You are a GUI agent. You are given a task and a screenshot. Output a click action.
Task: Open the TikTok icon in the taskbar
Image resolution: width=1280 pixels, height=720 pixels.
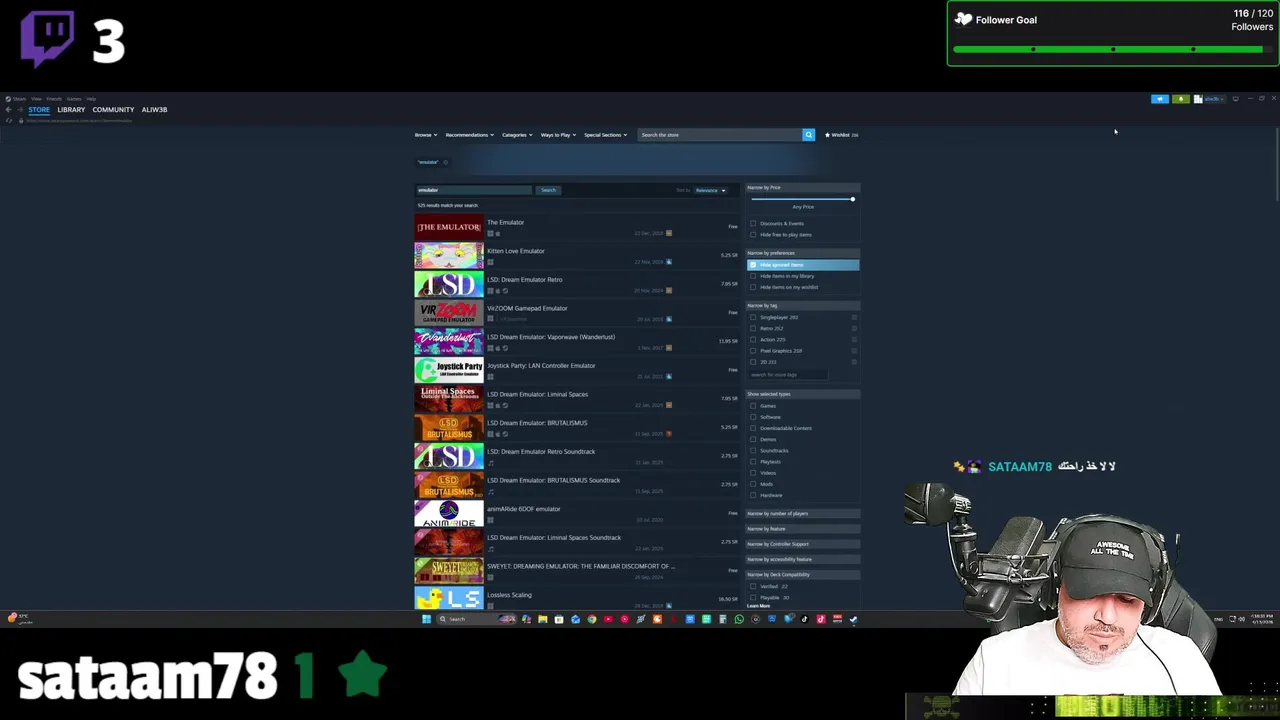coord(804,619)
